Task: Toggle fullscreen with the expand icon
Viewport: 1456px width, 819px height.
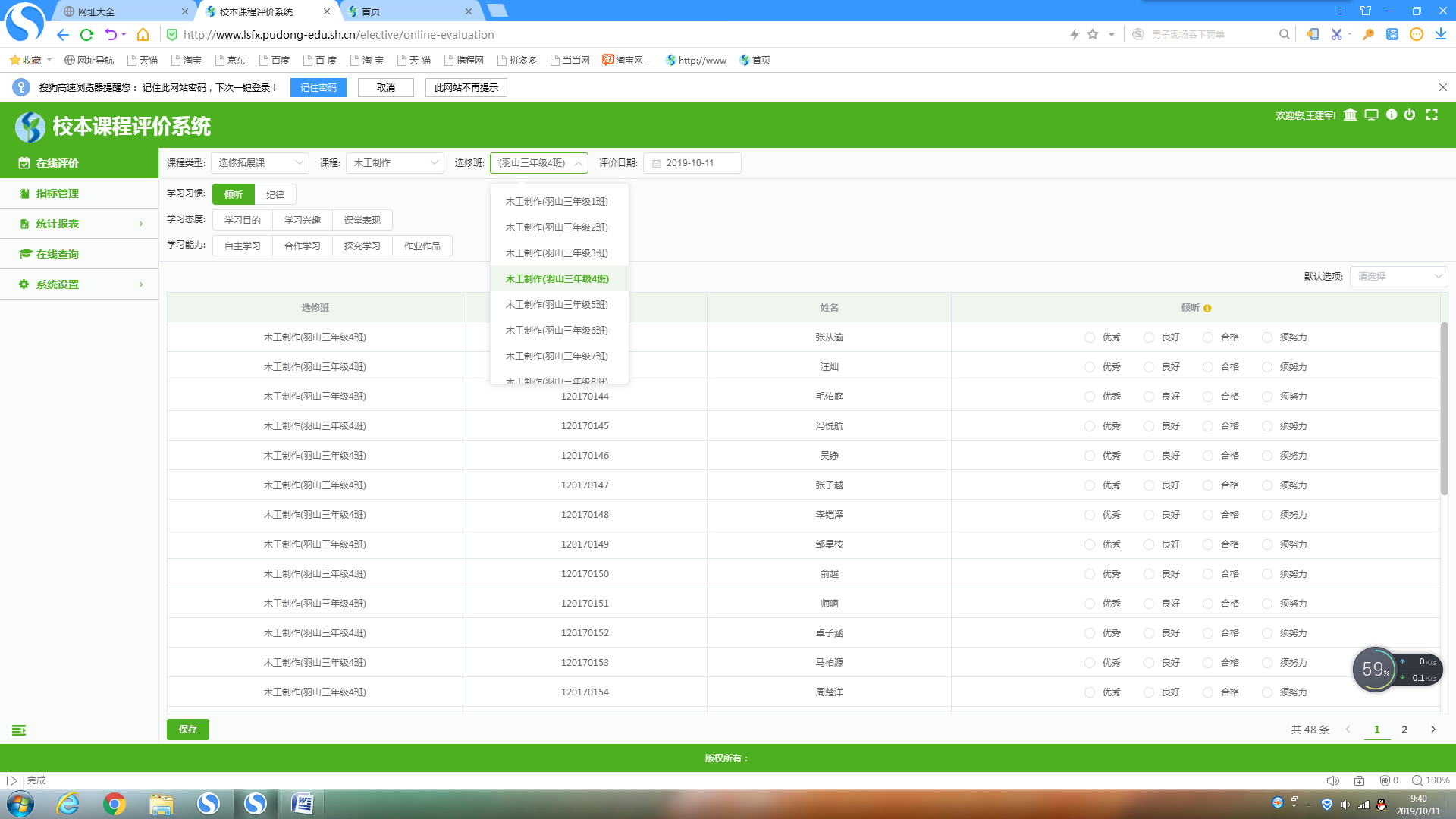Action: pyautogui.click(x=1432, y=115)
